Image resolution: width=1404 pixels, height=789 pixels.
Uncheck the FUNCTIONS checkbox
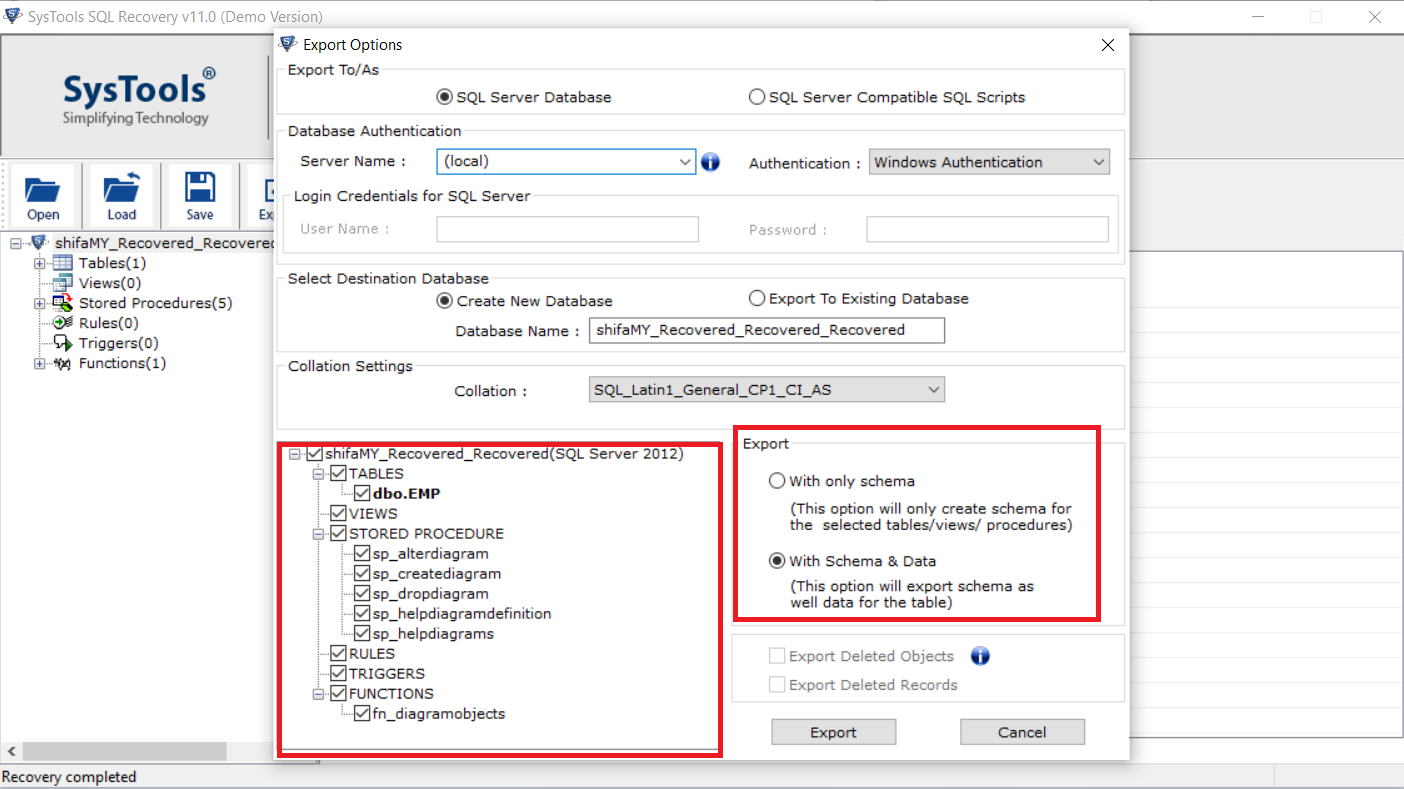[x=338, y=693]
